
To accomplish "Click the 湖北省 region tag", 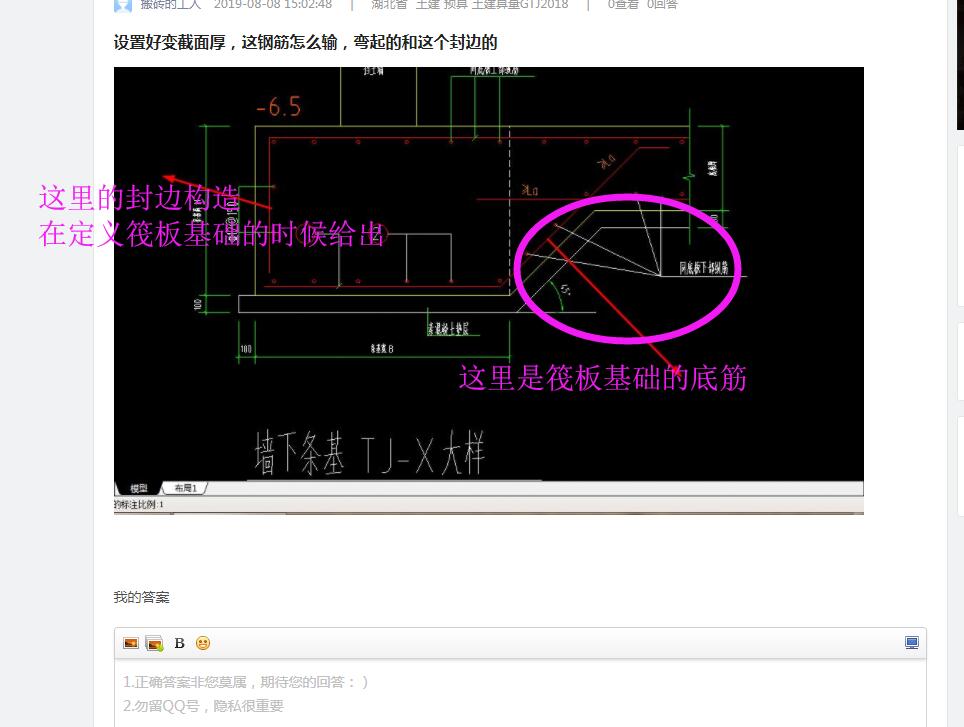I will [389, 5].
